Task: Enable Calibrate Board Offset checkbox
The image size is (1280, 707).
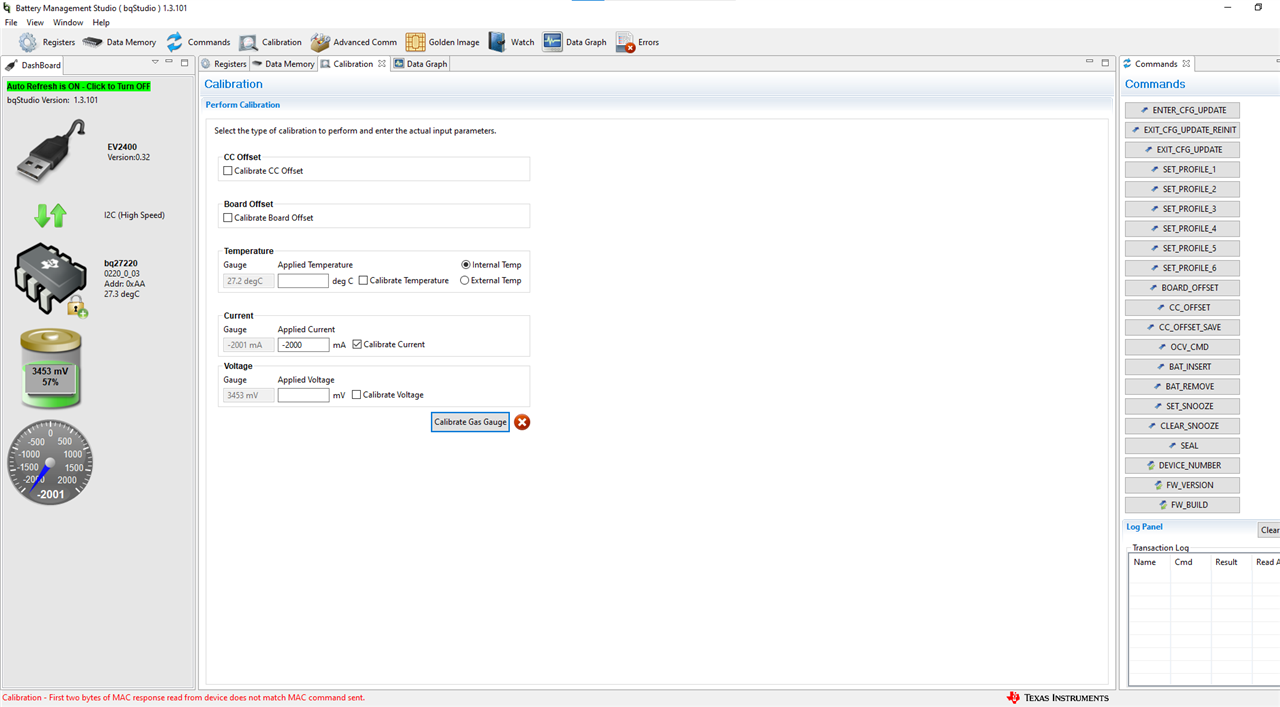Action: click(228, 218)
